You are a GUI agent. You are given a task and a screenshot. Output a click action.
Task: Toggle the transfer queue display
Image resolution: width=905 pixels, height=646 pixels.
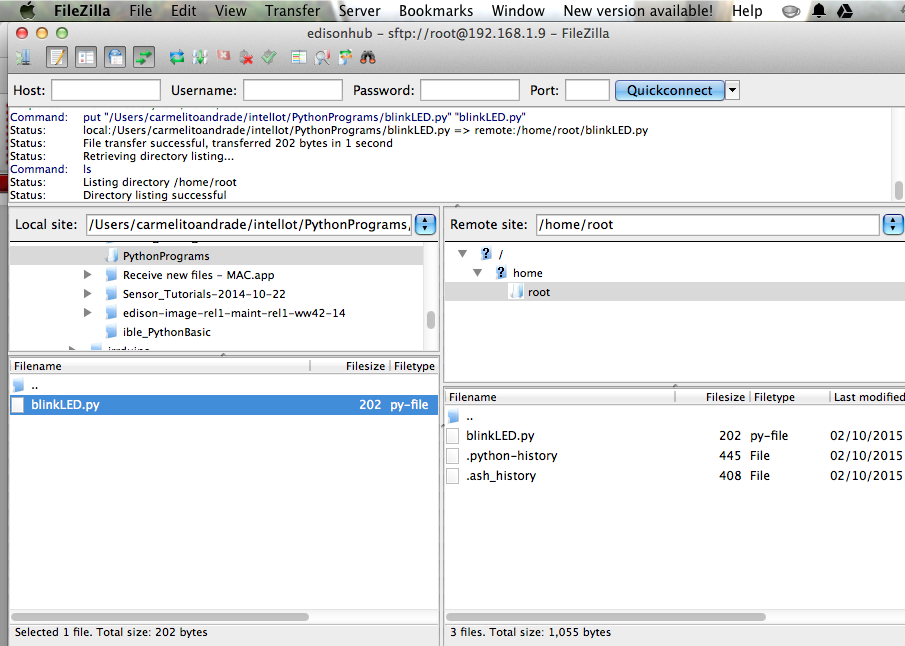tap(144, 57)
